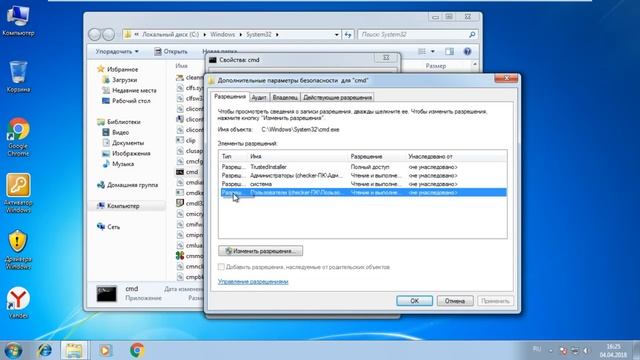Switch to the Действующие разрешения tab

coord(338,98)
